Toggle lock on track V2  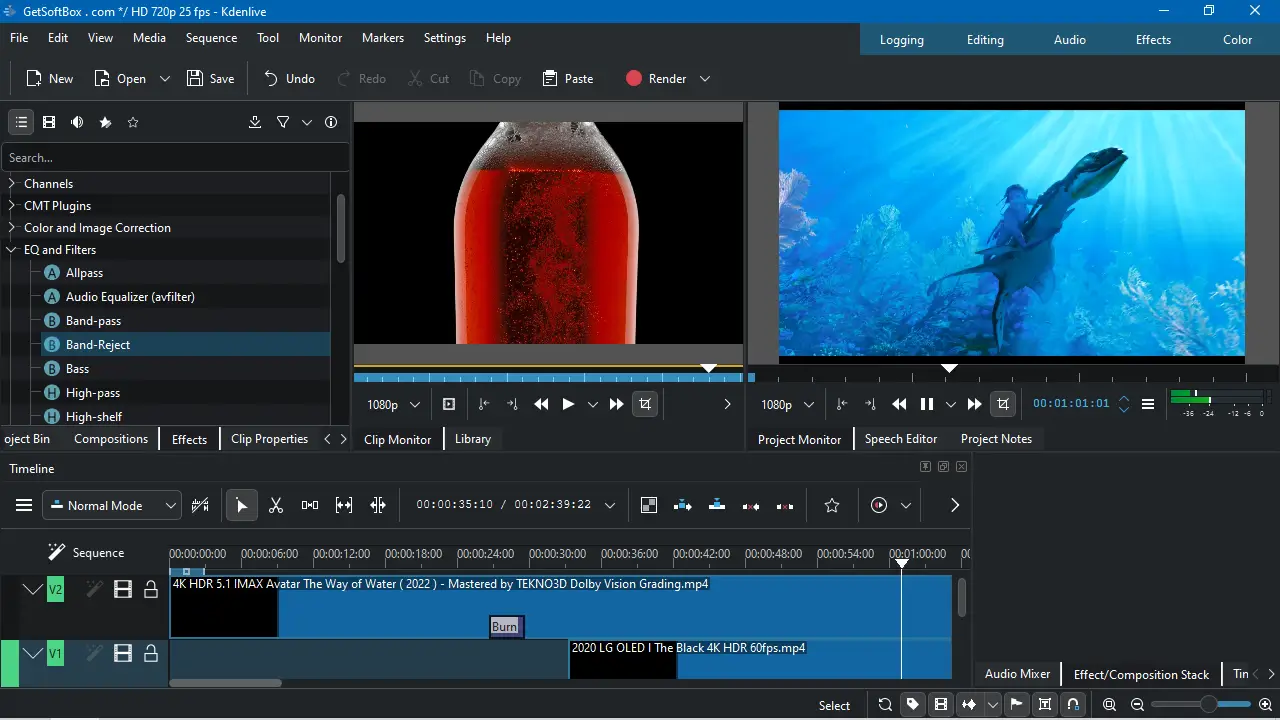coord(151,590)
